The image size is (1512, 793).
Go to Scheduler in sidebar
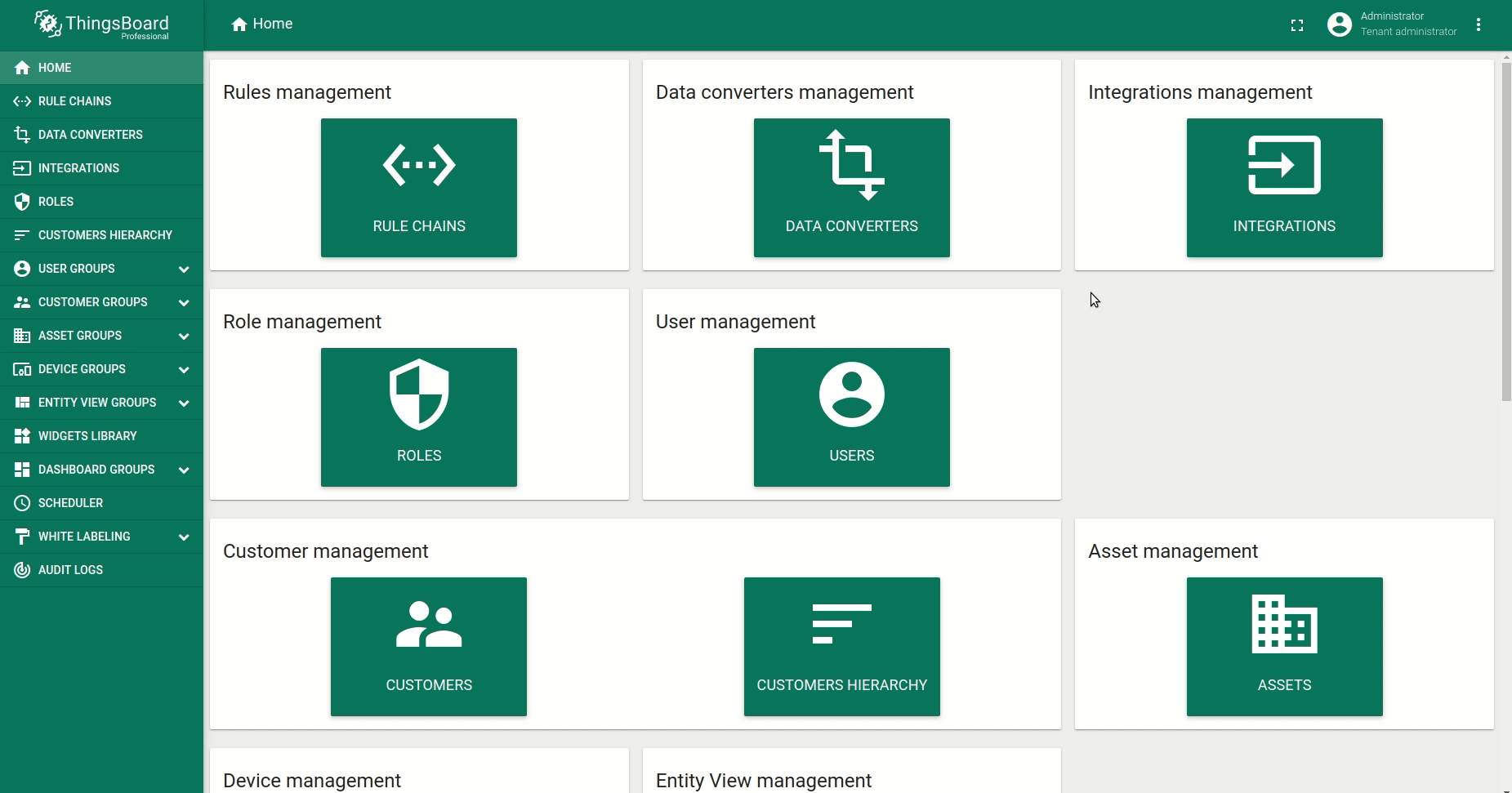pos(70,503)
